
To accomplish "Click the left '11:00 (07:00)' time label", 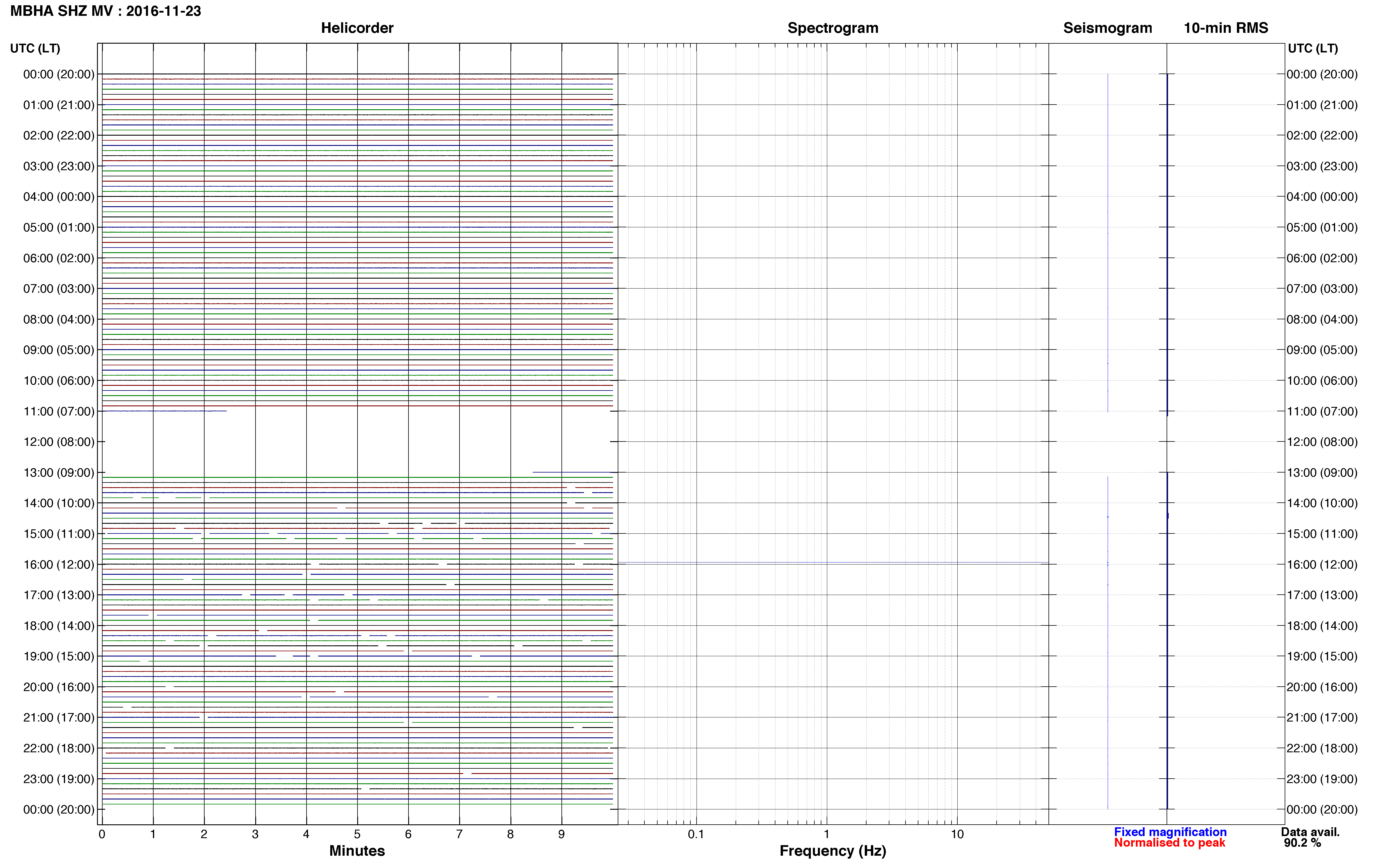I will tap(59, 412).
